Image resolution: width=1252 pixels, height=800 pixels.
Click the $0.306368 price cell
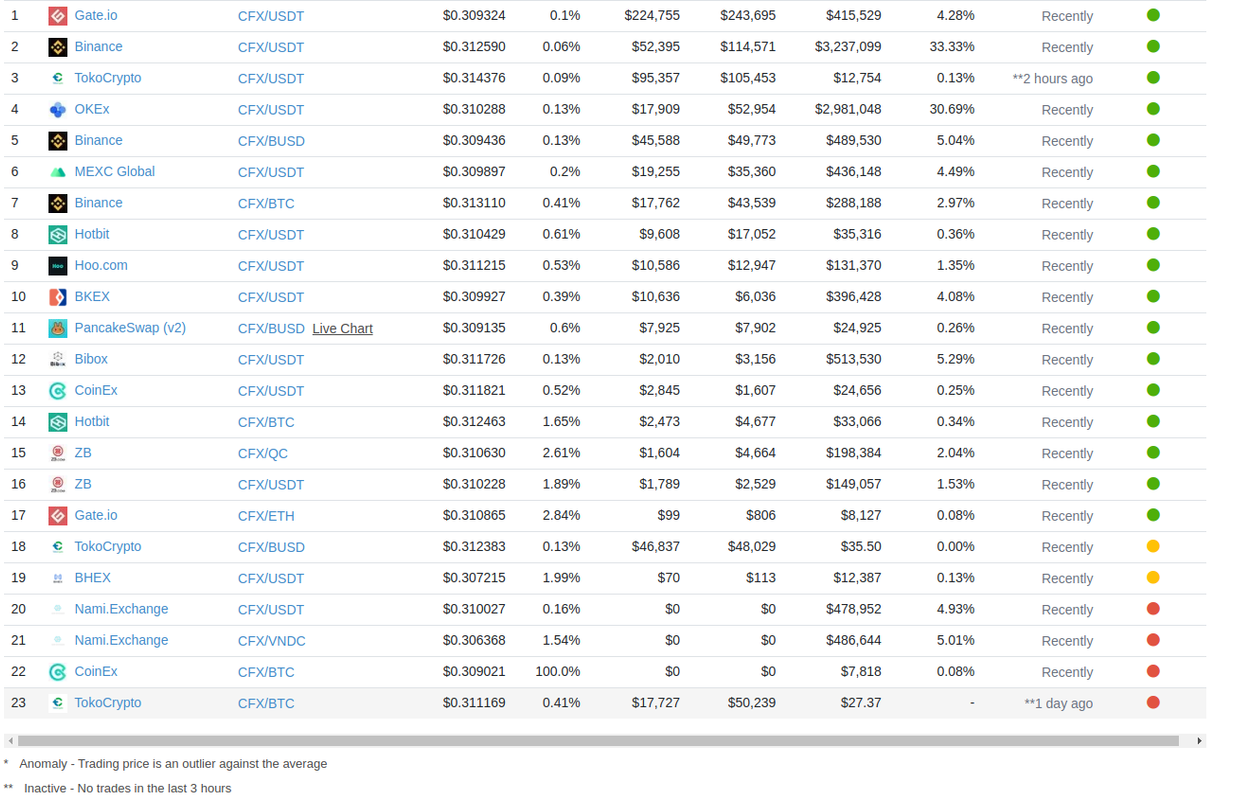click(x=474, y=640)
